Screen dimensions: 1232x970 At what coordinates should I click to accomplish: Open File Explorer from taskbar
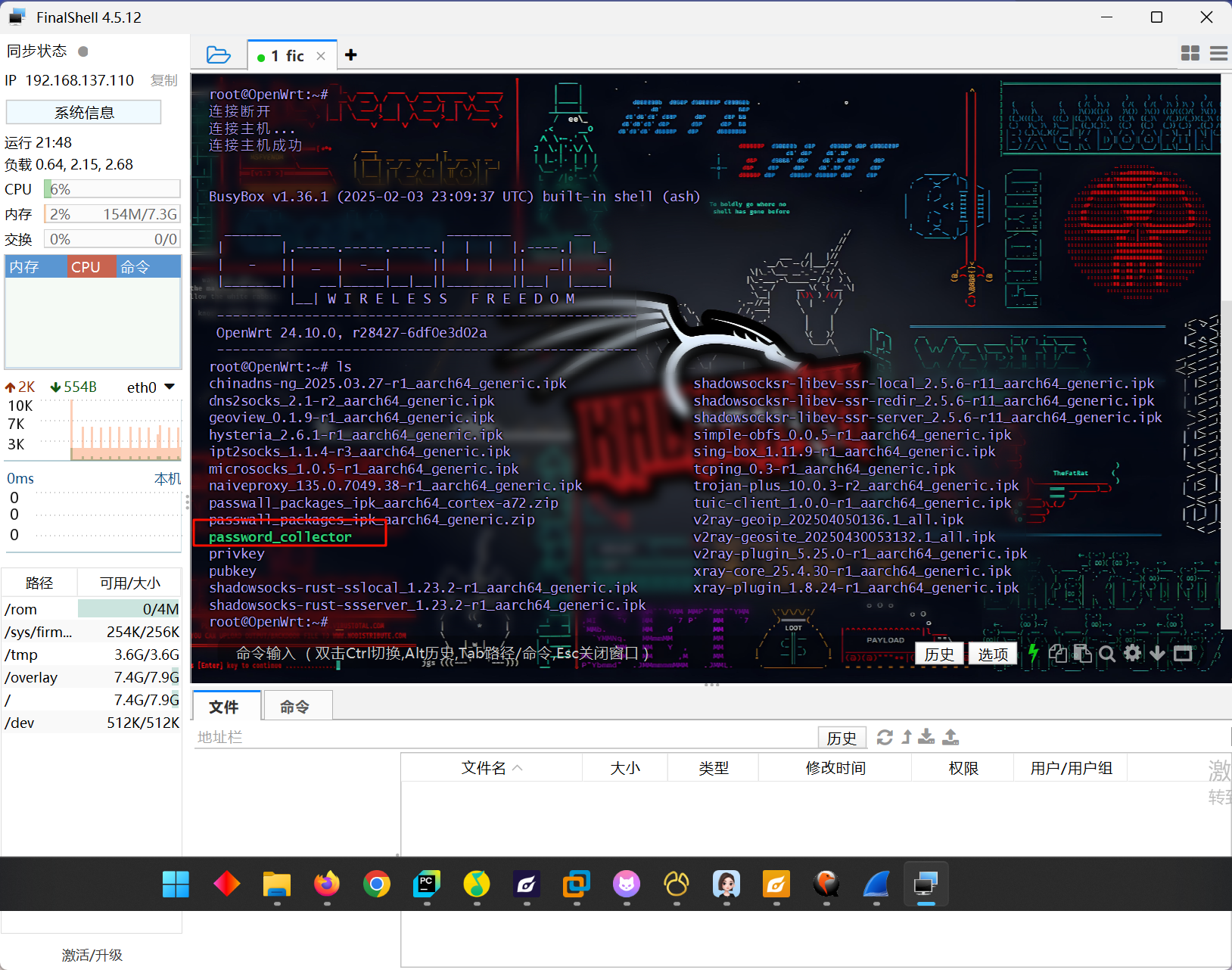276,884
